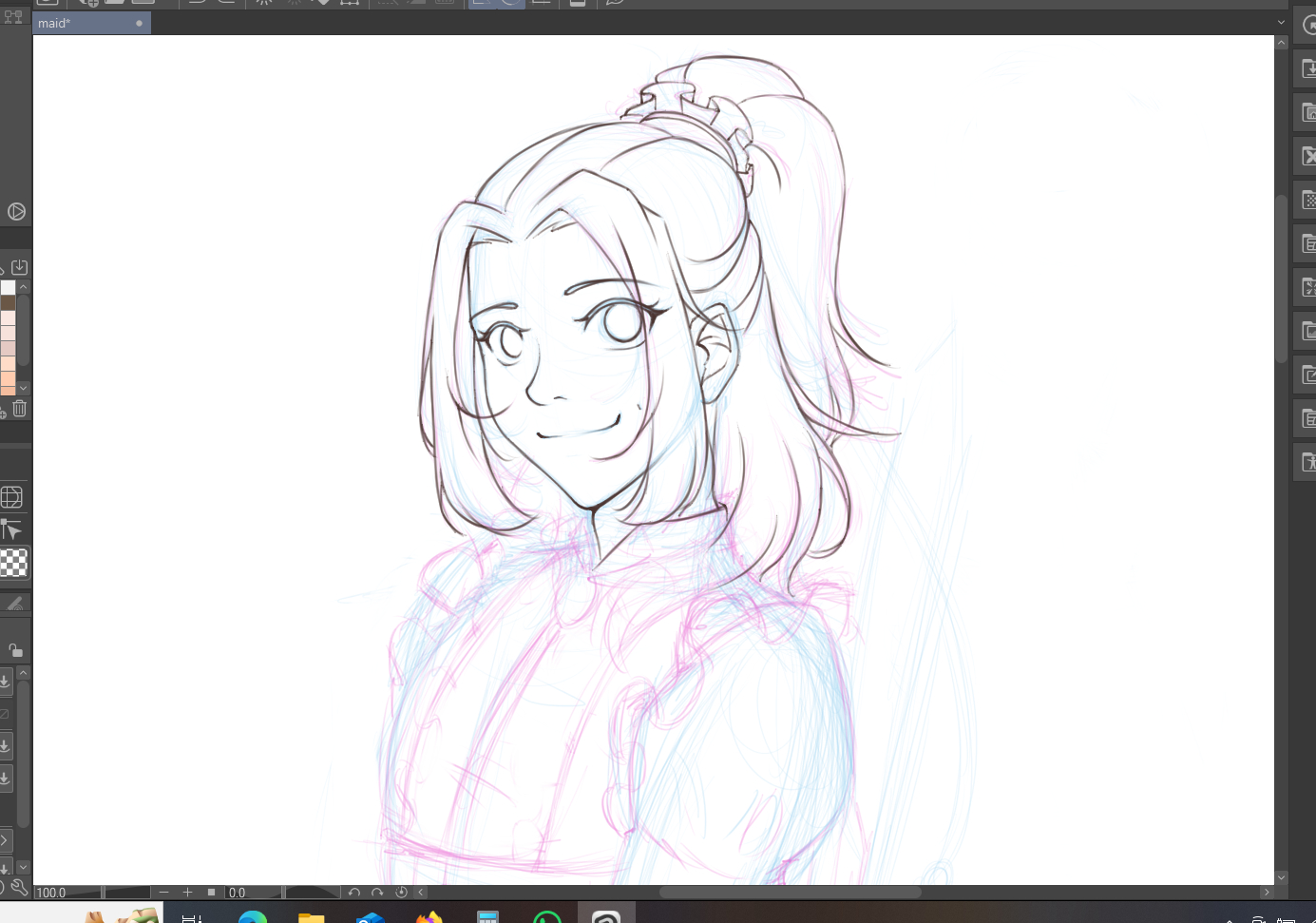Expand the canvas tab list dropdown arrow
The image size is (1316, 923).
click(1281, 23)
